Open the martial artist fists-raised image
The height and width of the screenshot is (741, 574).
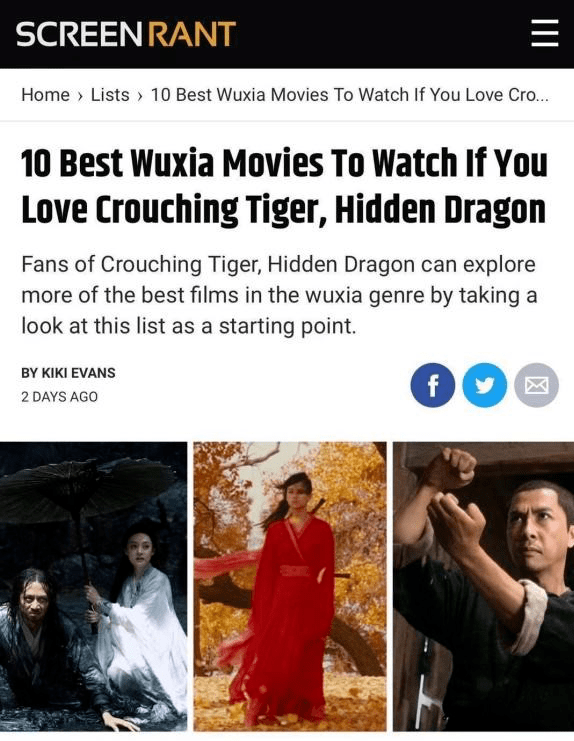(x=483, y=586)
